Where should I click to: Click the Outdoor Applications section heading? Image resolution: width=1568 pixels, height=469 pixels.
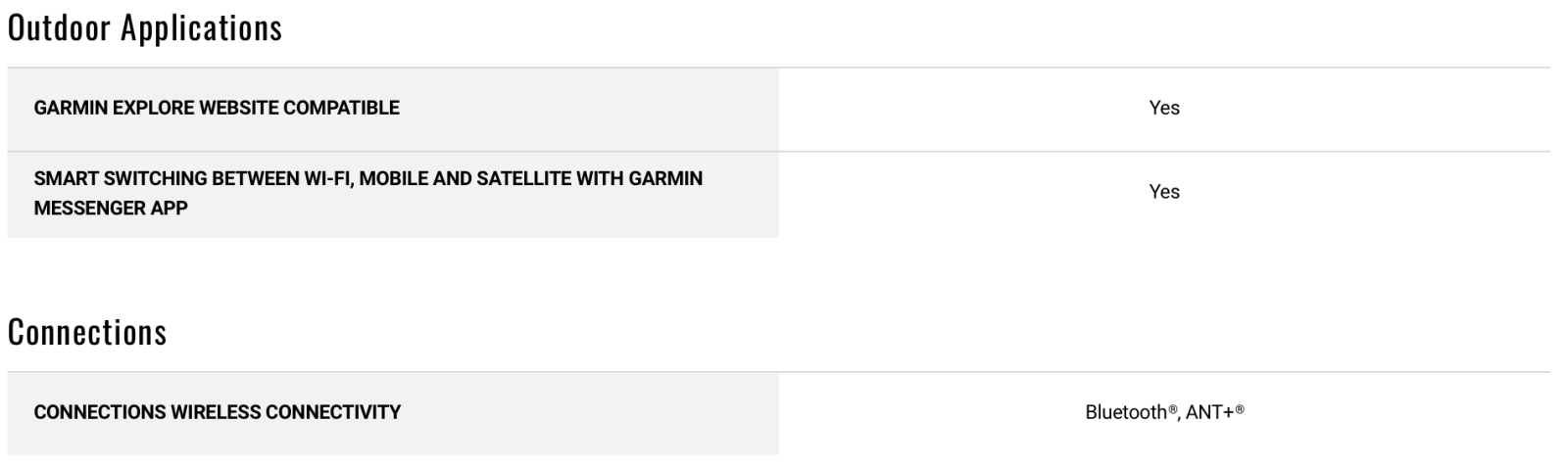tap(145, 27)
